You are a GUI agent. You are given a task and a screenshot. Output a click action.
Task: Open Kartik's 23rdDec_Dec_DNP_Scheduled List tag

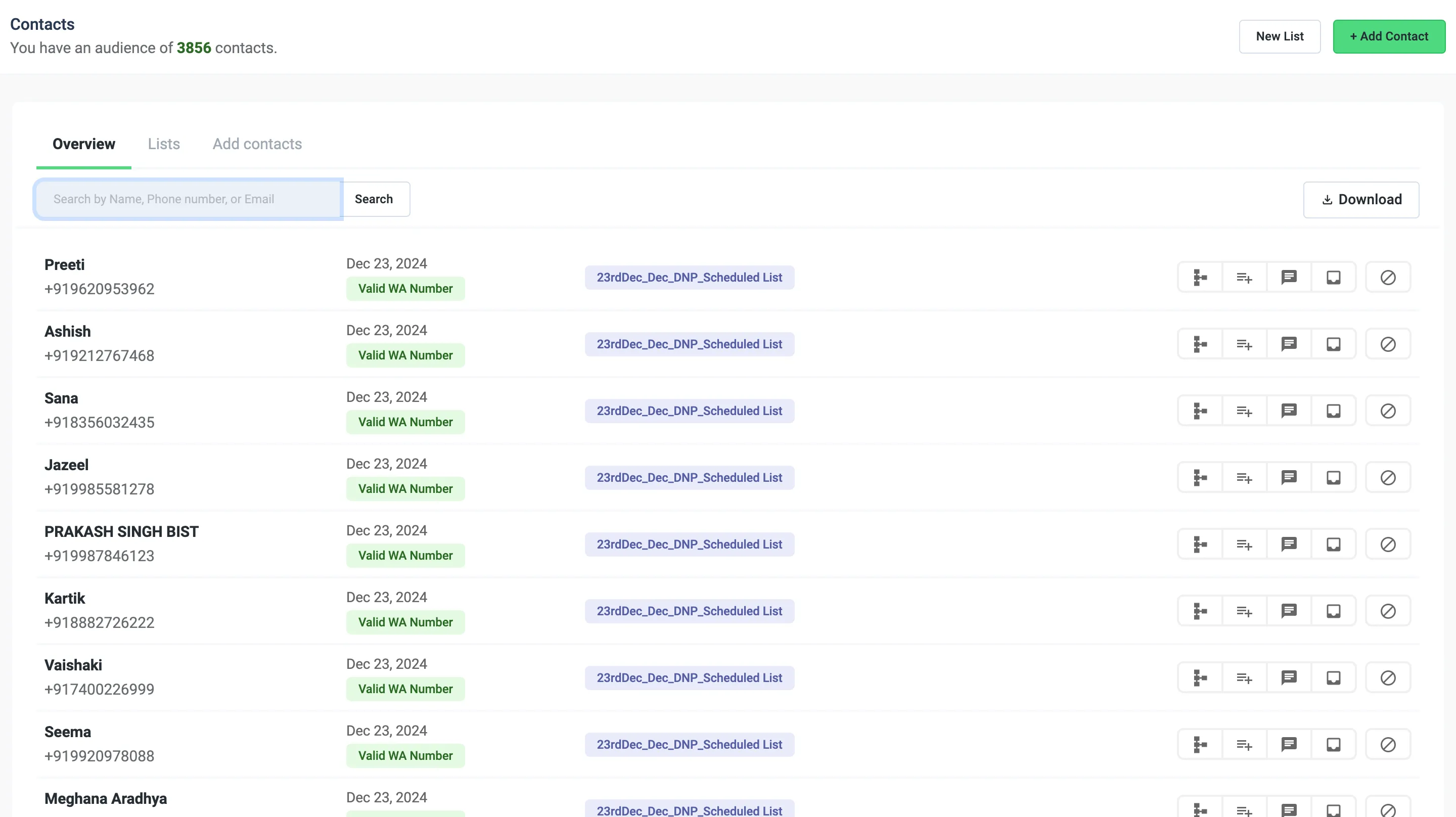(690, 611)
